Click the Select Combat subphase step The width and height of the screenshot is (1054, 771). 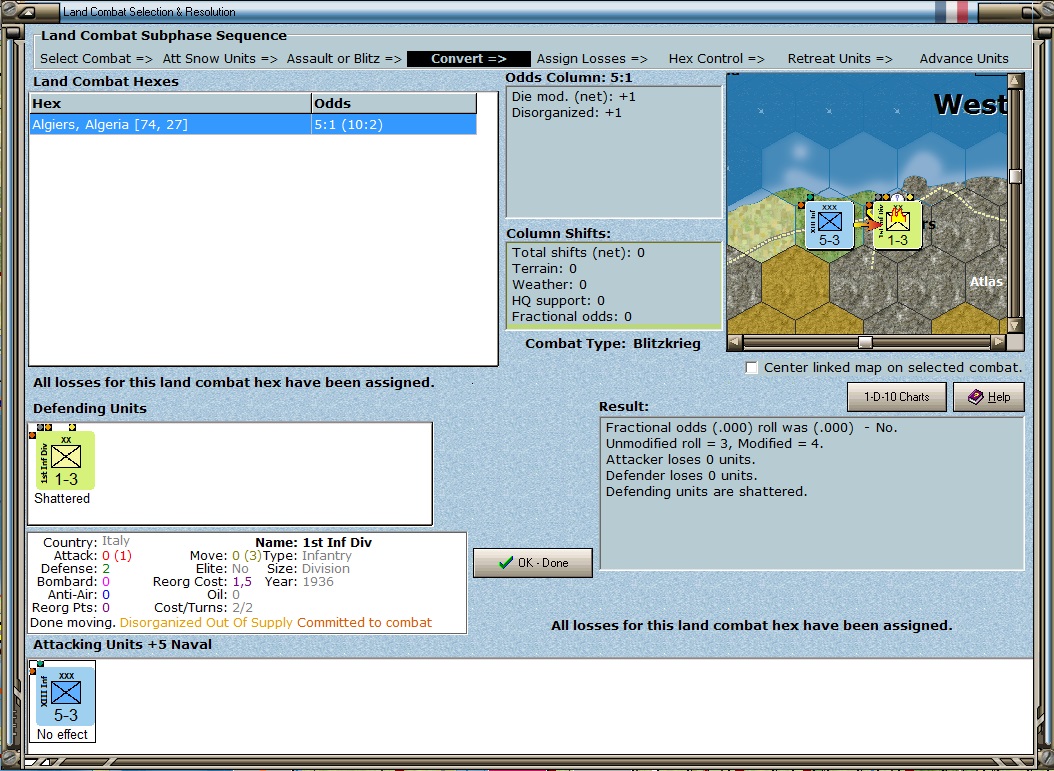pyautogui.click(x=96, y=58)
